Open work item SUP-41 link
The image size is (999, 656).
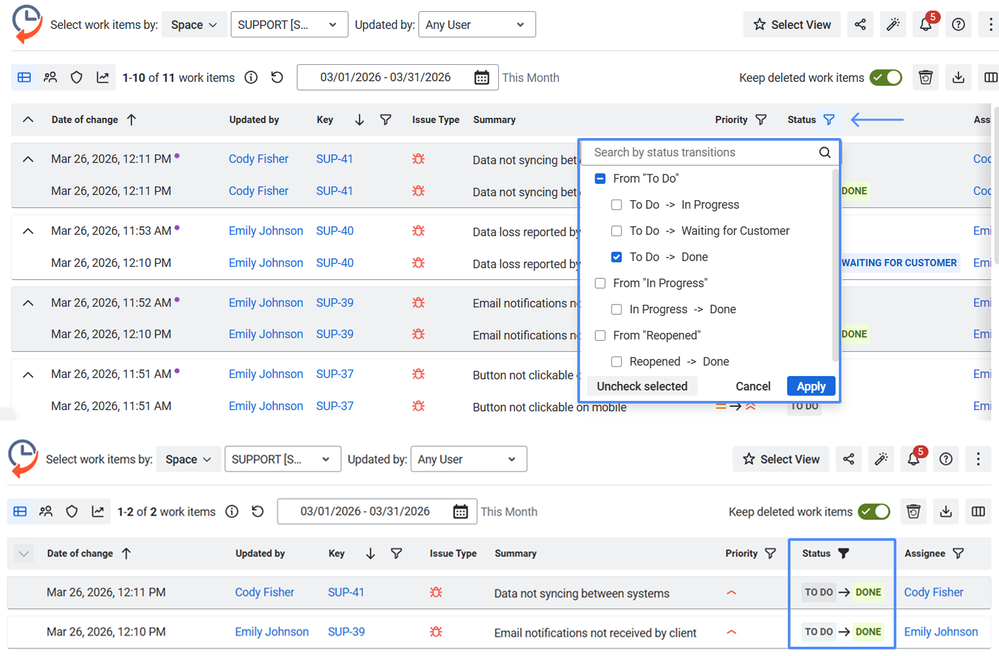point(334,159)
